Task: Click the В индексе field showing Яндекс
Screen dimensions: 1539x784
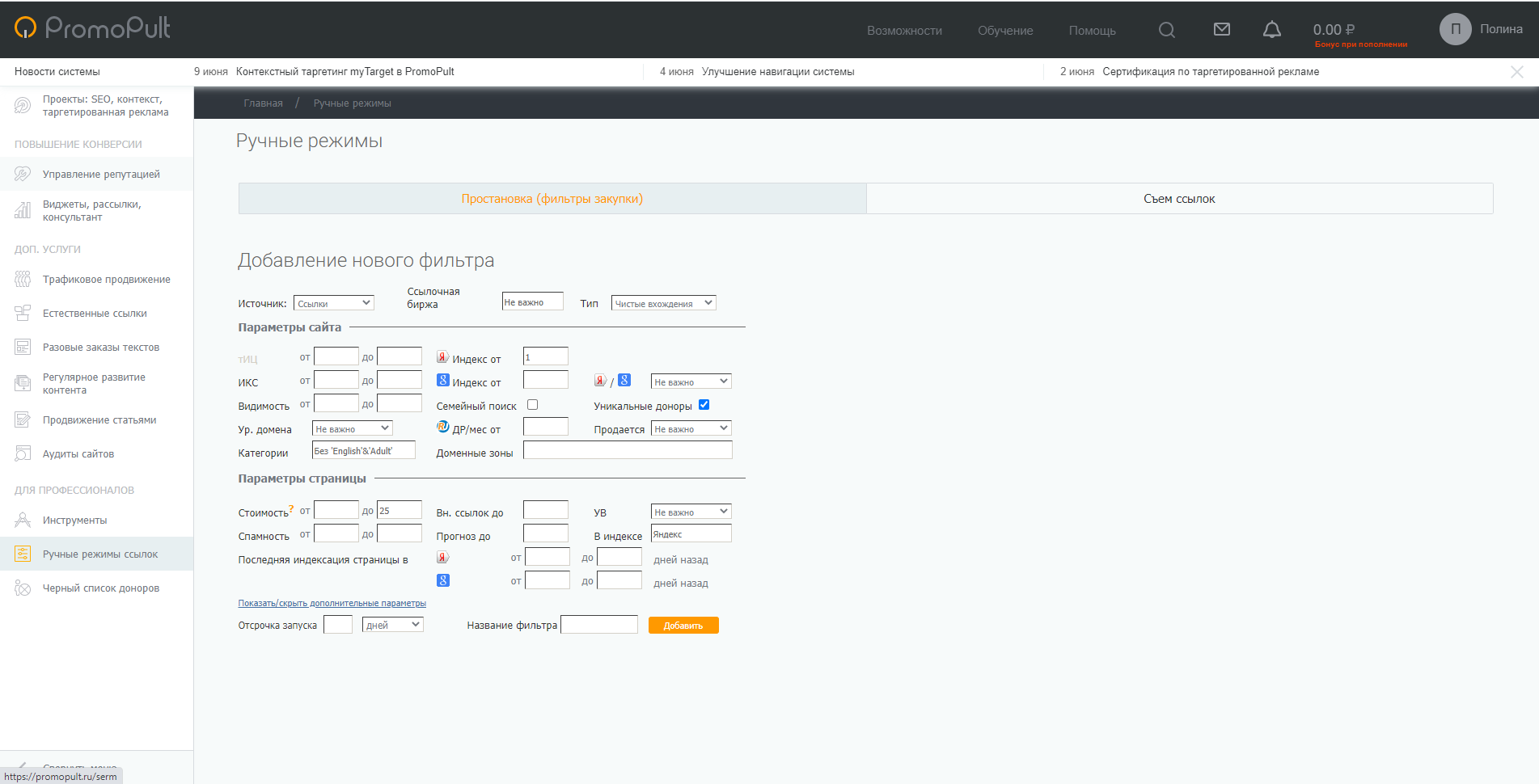Action: [691, 533]
